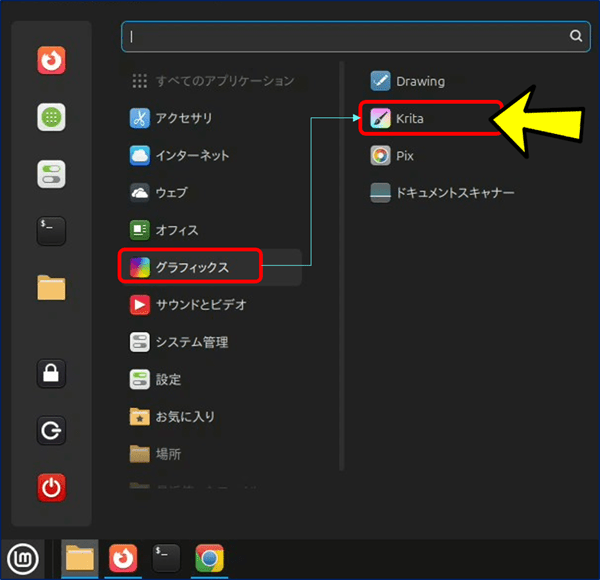Viewport: 600px width, 580px height.
Task: Choose the サウンドとビデオ category
Action: tap(200, 304)
